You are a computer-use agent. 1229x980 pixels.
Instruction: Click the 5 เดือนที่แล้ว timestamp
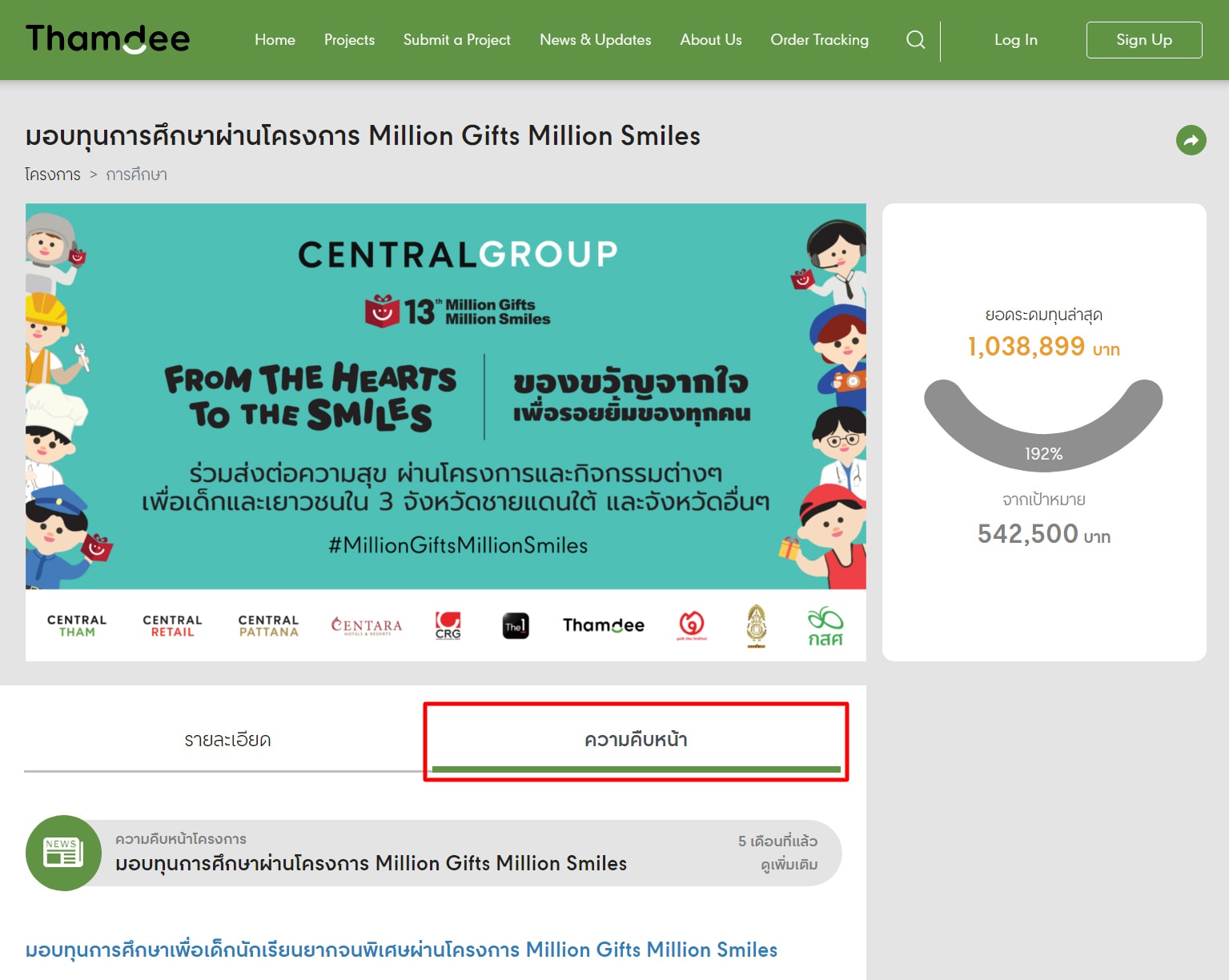click(x=777, y=841)
